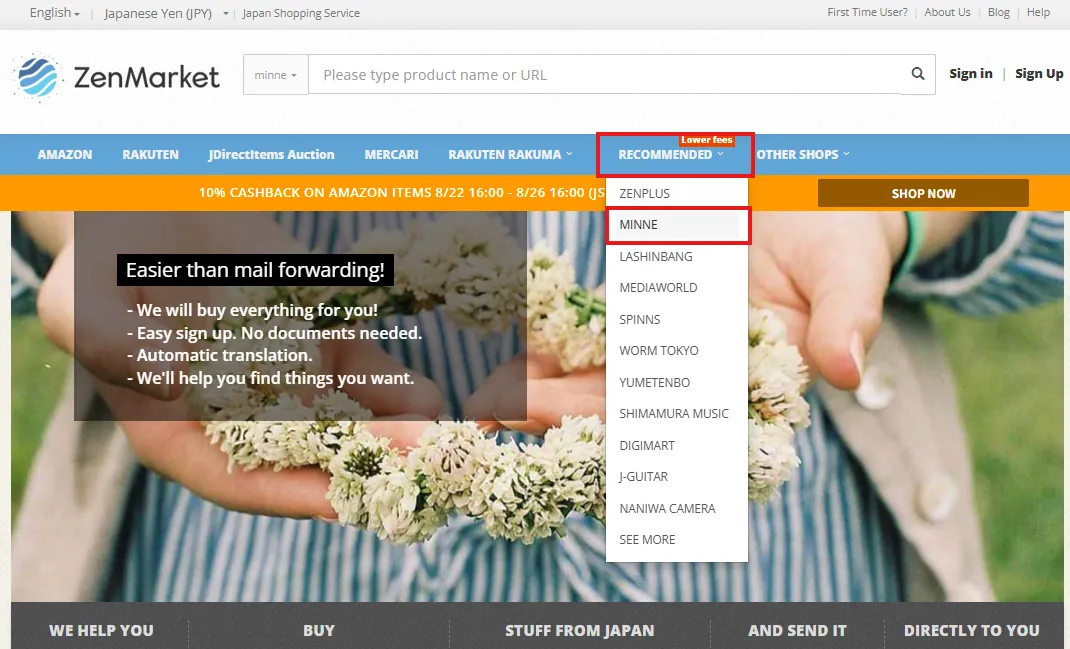Click the Japan Shopping Service link
Screen dimensions: 1070x649
301,13
